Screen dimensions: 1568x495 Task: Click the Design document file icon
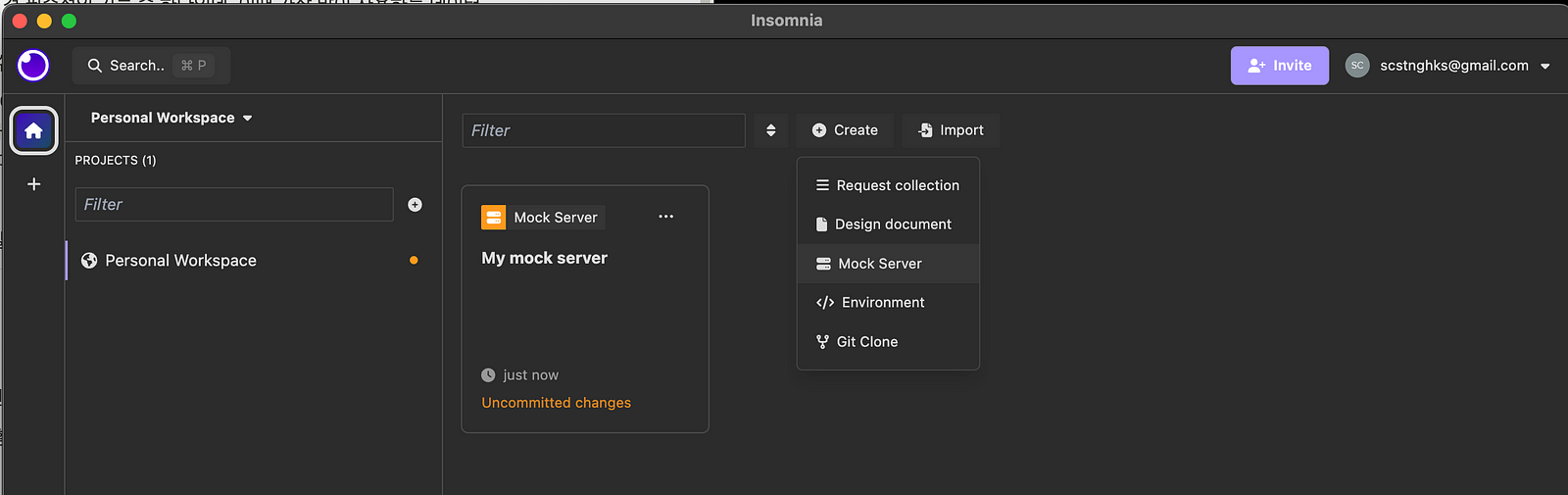(821, 224)
